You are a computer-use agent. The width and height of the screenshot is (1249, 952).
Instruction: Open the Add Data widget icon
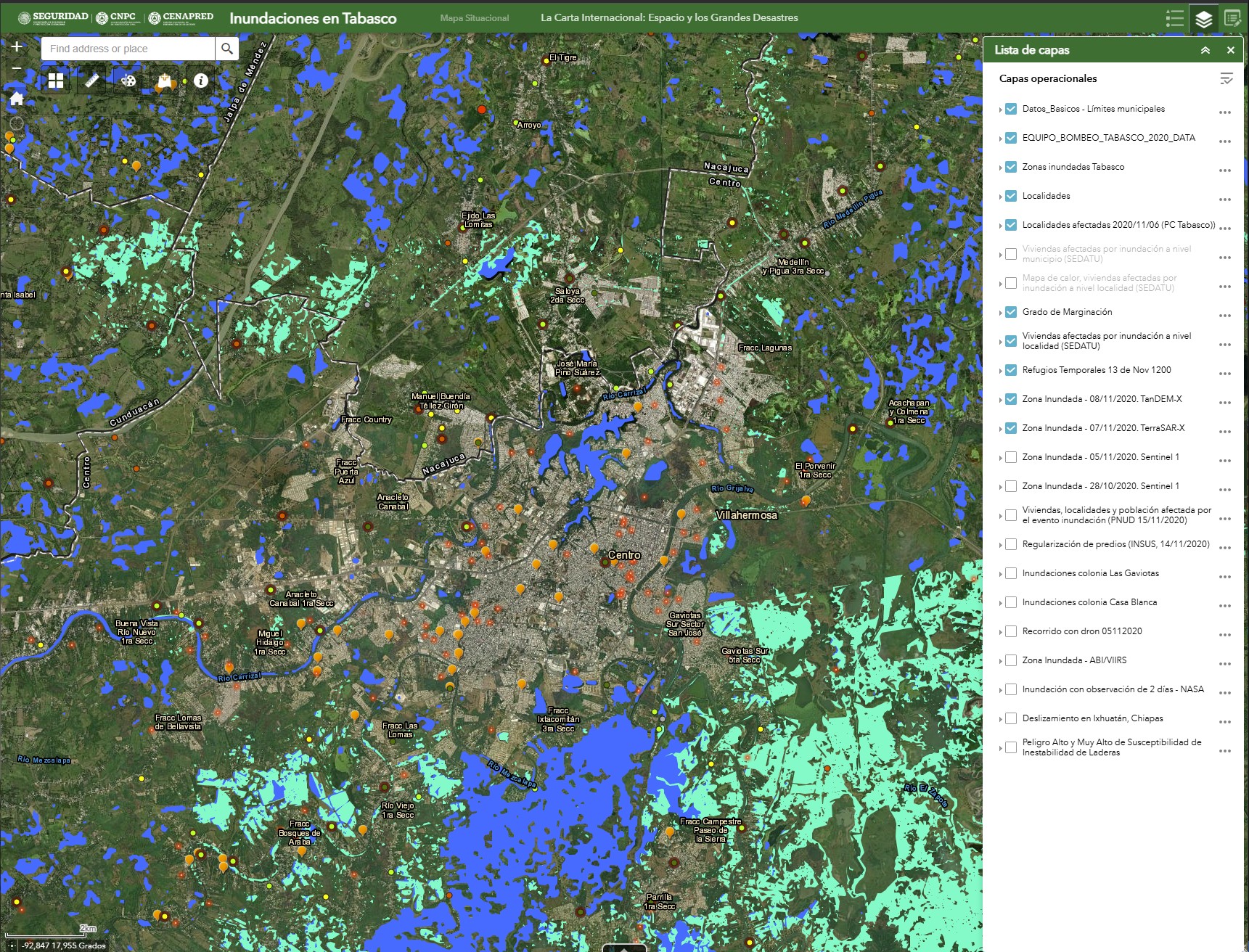click(165, 81)
